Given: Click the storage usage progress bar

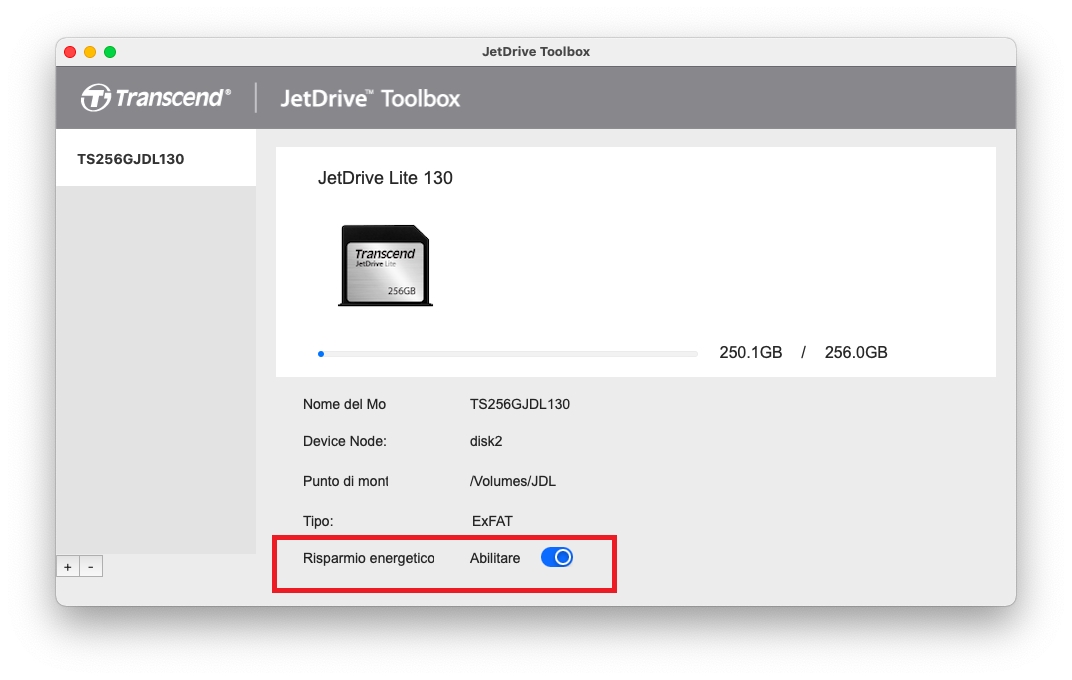Looking at the screenshot, I should (508, 353).
